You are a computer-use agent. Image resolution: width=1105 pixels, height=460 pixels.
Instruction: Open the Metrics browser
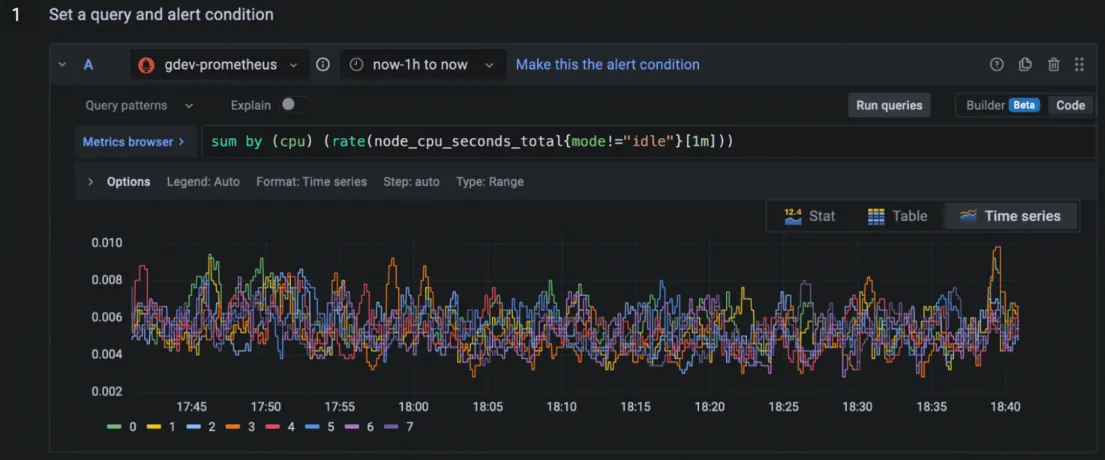pos(133,142)
